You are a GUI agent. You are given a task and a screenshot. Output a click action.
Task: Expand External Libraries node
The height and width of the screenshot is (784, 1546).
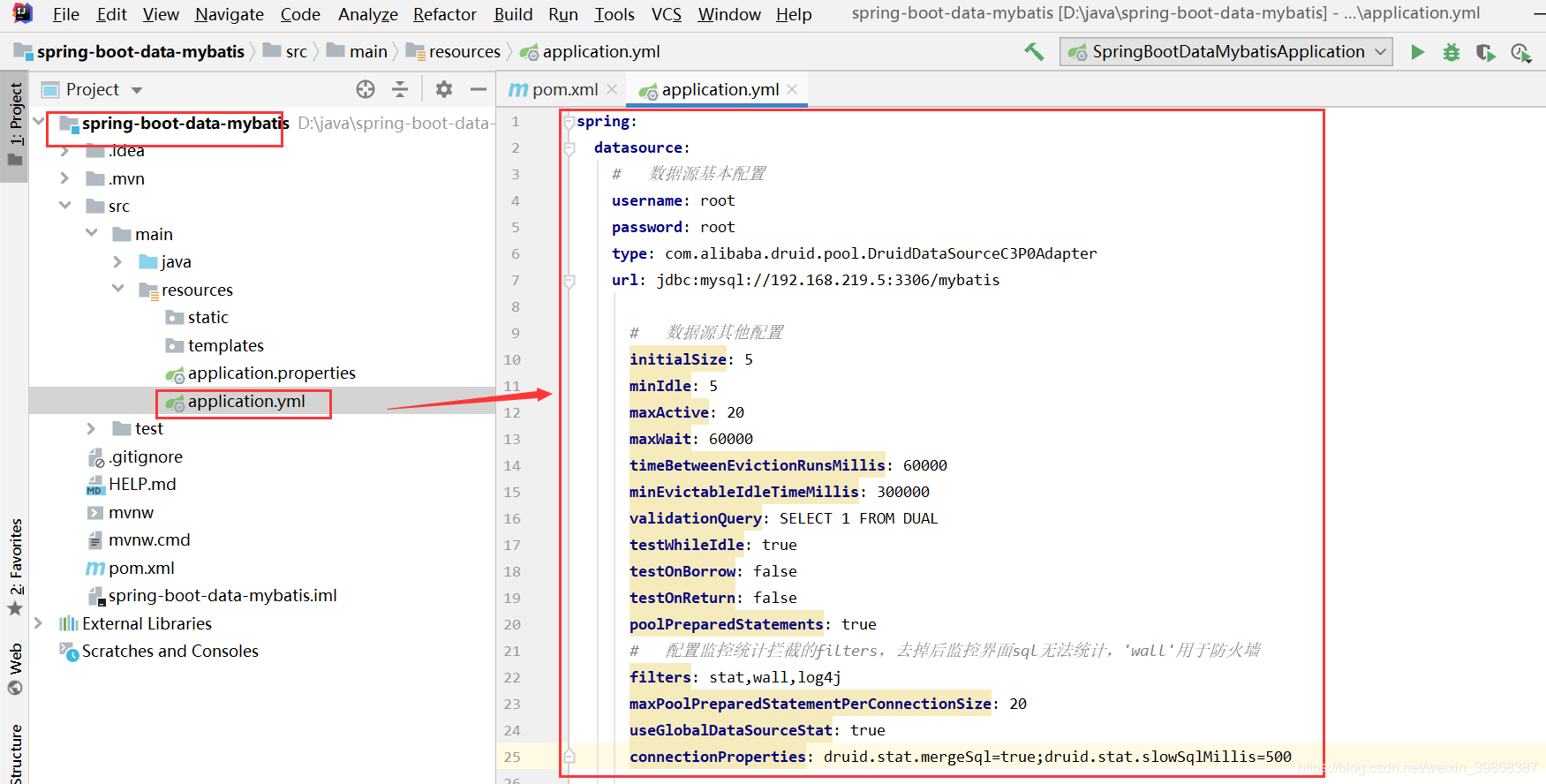coord(38,623)
